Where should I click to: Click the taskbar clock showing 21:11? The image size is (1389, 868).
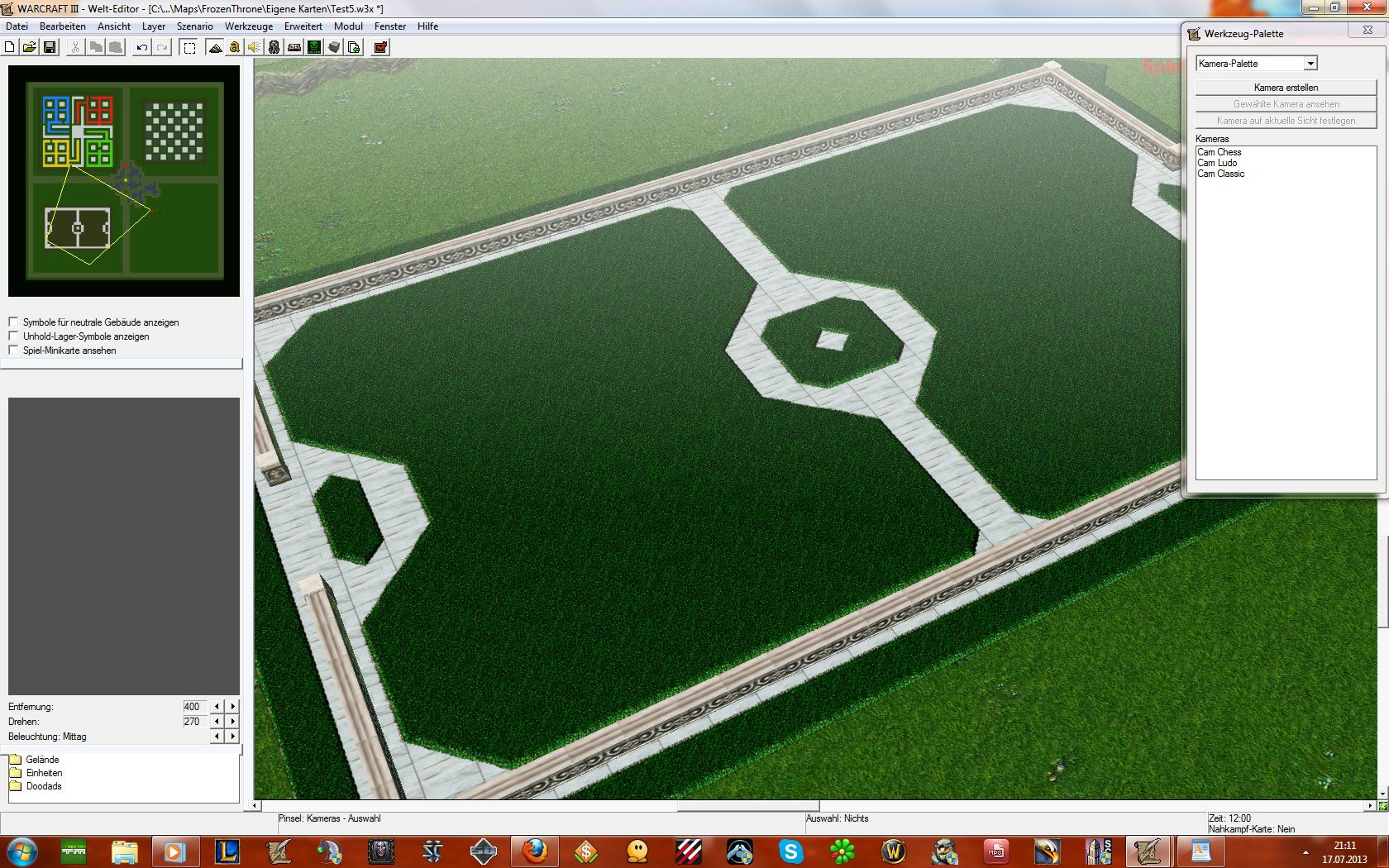1344,852
